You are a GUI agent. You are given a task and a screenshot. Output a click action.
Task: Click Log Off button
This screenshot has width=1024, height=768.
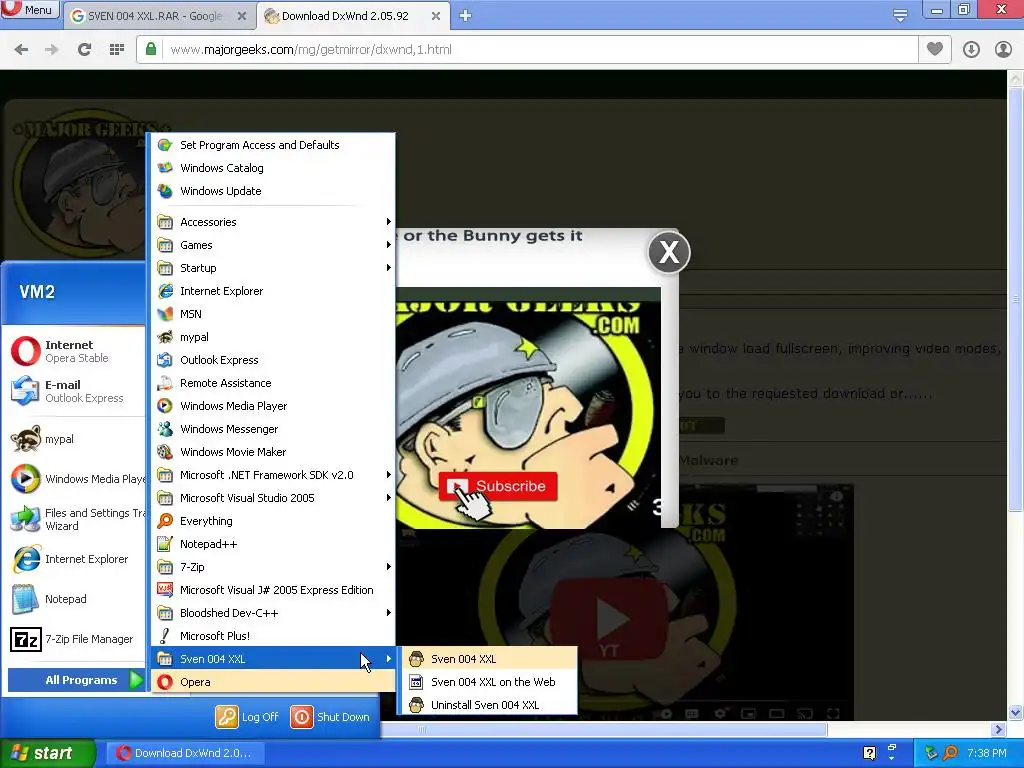(248, 716)
